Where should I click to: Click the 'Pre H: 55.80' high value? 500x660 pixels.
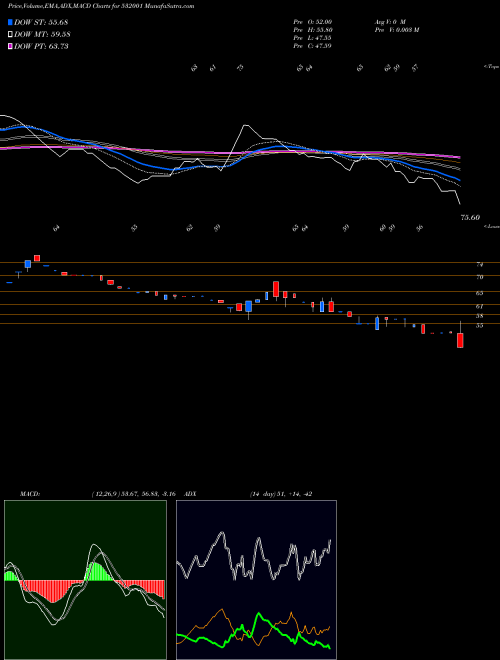tap(312, 30)
